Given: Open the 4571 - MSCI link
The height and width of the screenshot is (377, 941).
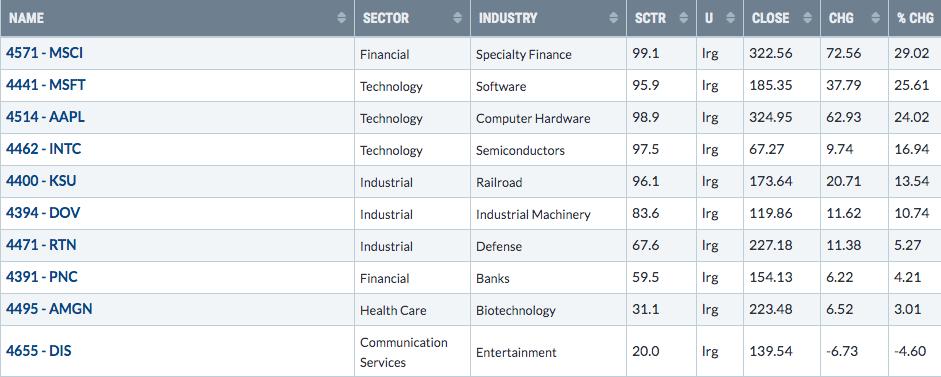Looking at the screenshot, I should [44, 53].
